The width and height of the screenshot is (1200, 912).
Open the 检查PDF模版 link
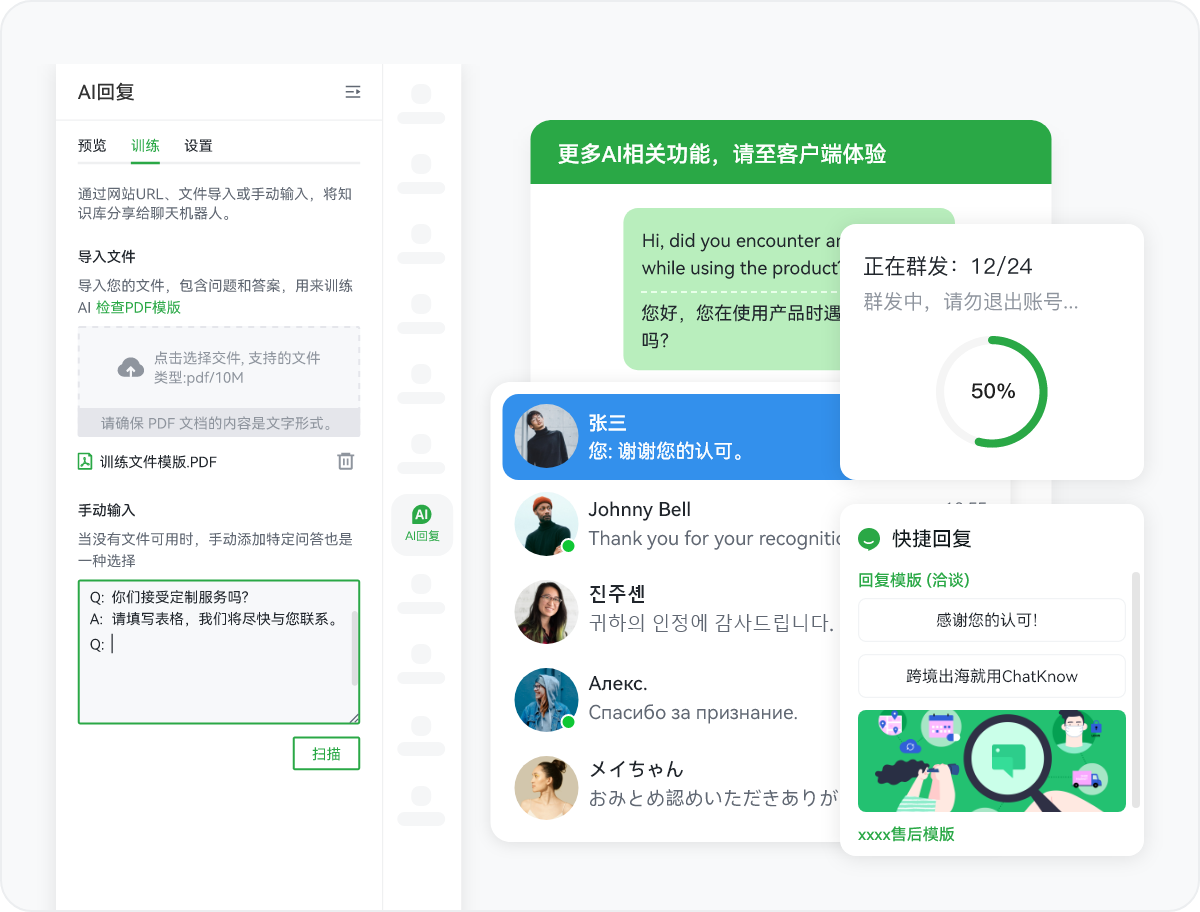(x=138, y=307)
